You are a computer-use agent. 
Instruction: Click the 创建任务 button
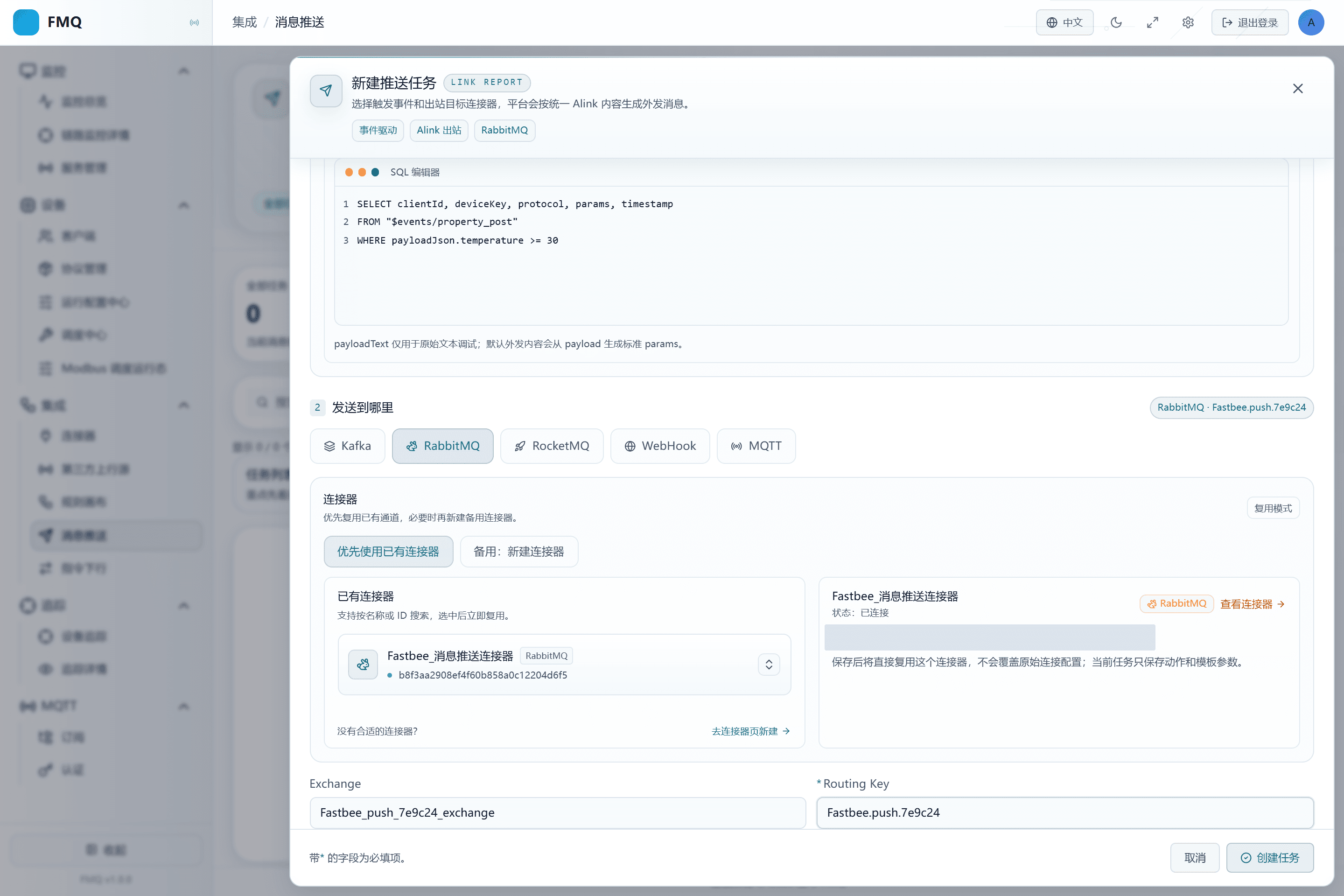1270,857
